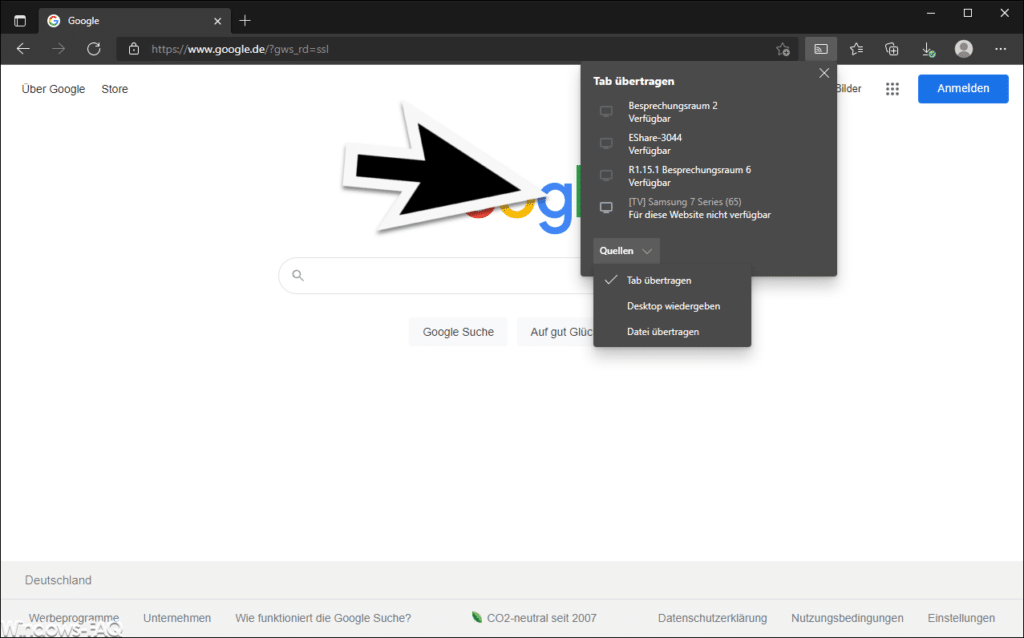Click the address bar URL
Viewport: 1024px width, 638px height.
(x=240, y=49)
